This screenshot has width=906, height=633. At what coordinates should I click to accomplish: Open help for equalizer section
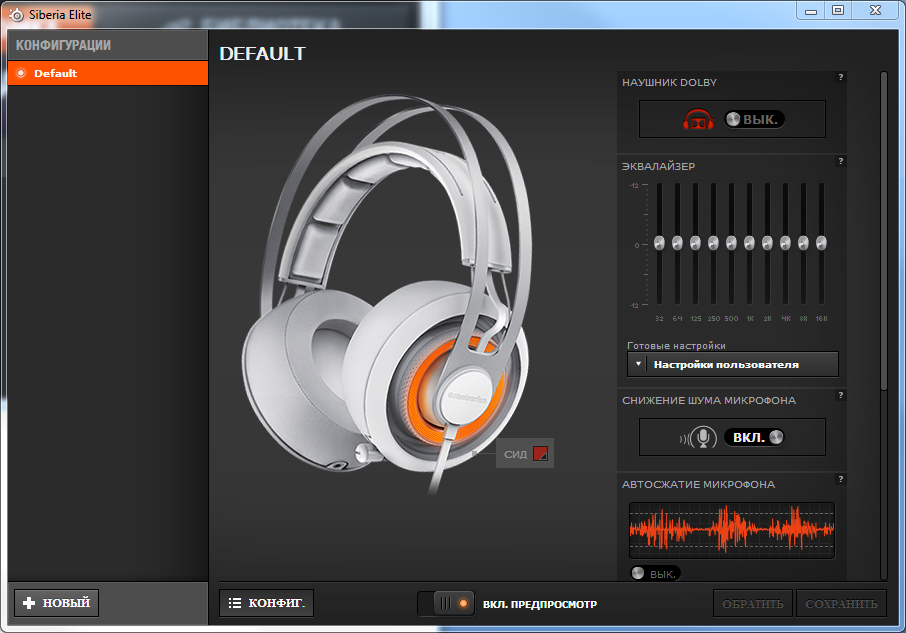coord(841,161)
